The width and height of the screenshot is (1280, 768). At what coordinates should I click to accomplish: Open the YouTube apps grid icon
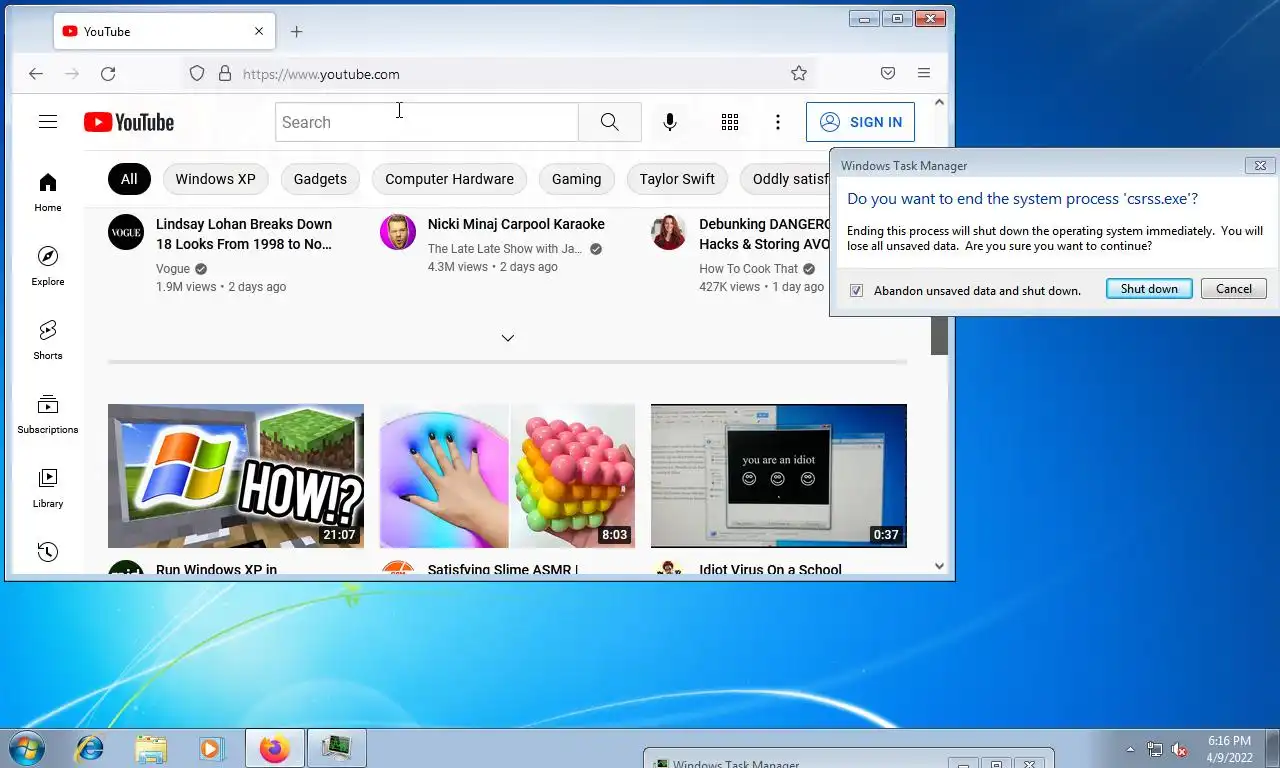pos(730,122)
